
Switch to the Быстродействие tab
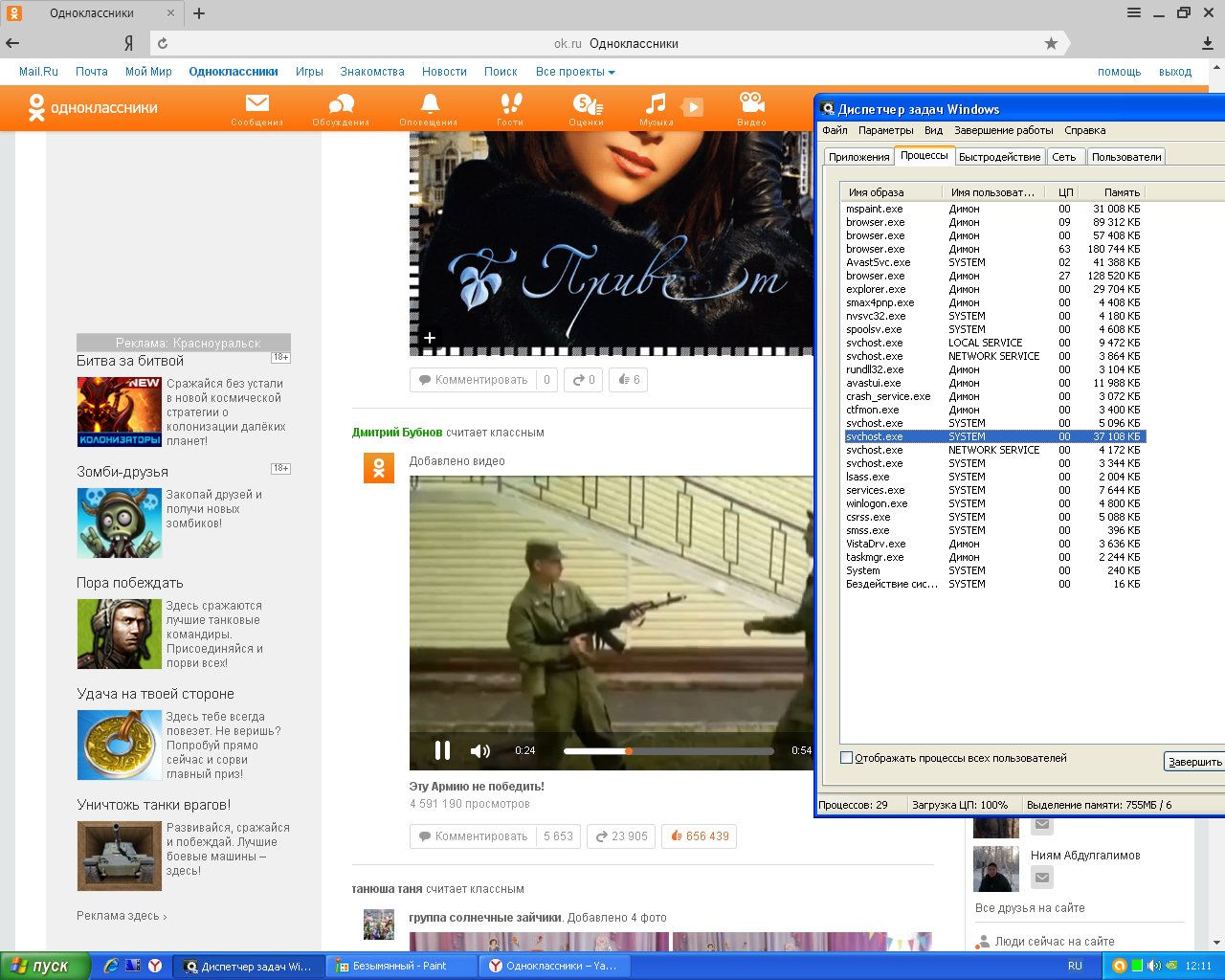coord(999,157)
